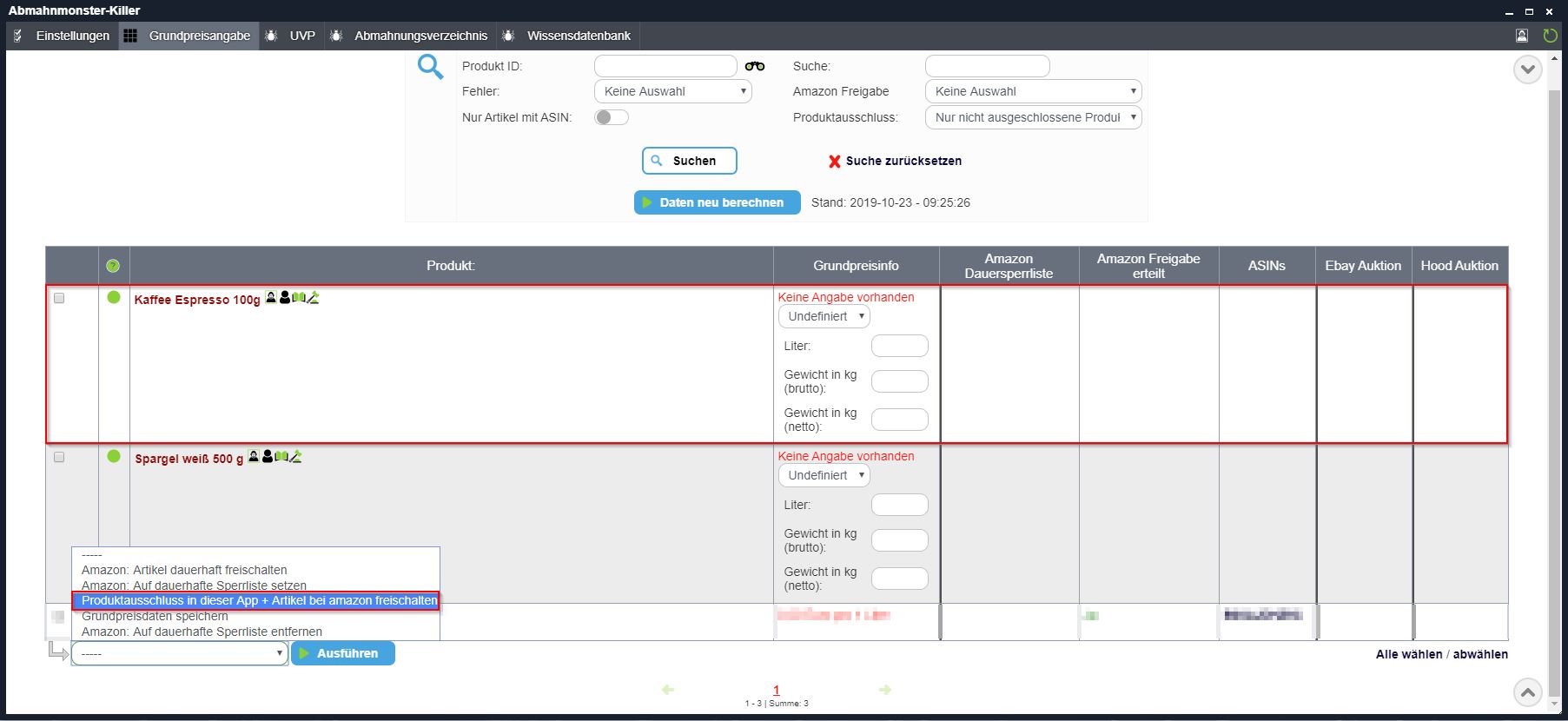Click the binoculars icon beside Produkt ID
The image size is (1568, 721).
[755, 66]
